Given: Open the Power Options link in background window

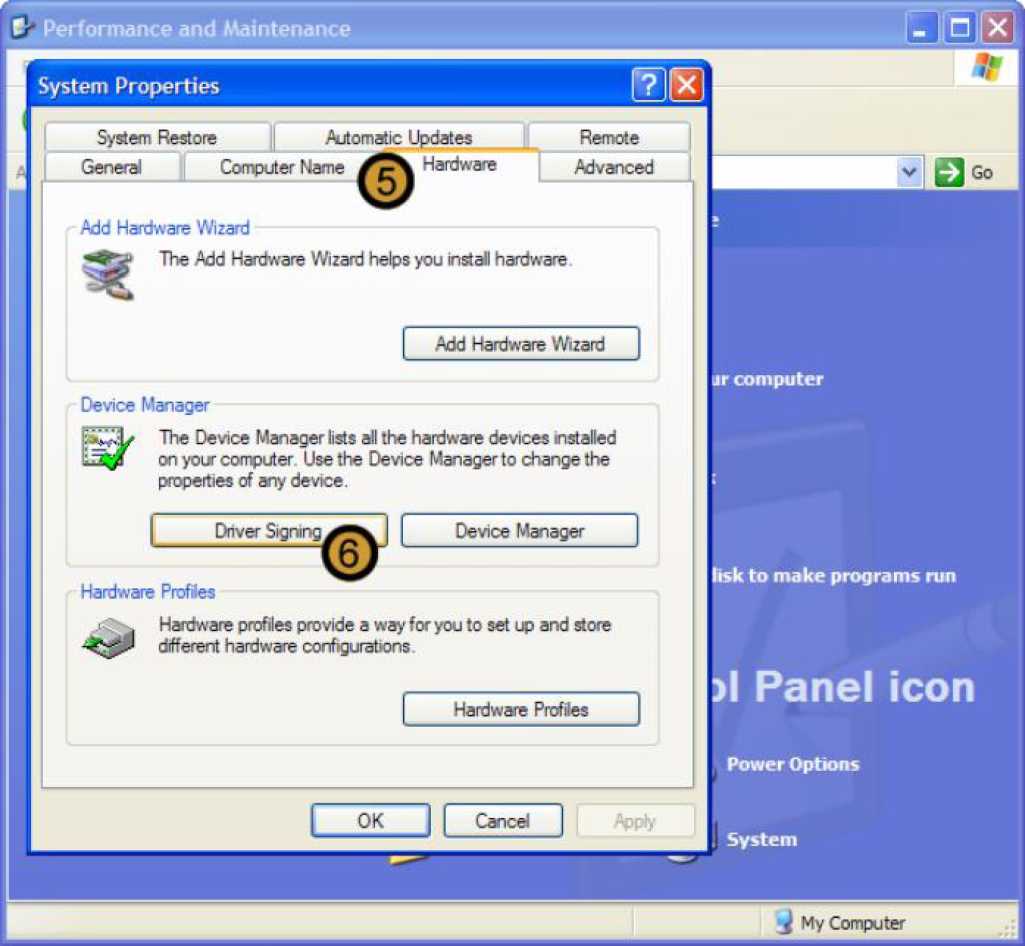Looking at the screenshot, I should click(793, 764).
